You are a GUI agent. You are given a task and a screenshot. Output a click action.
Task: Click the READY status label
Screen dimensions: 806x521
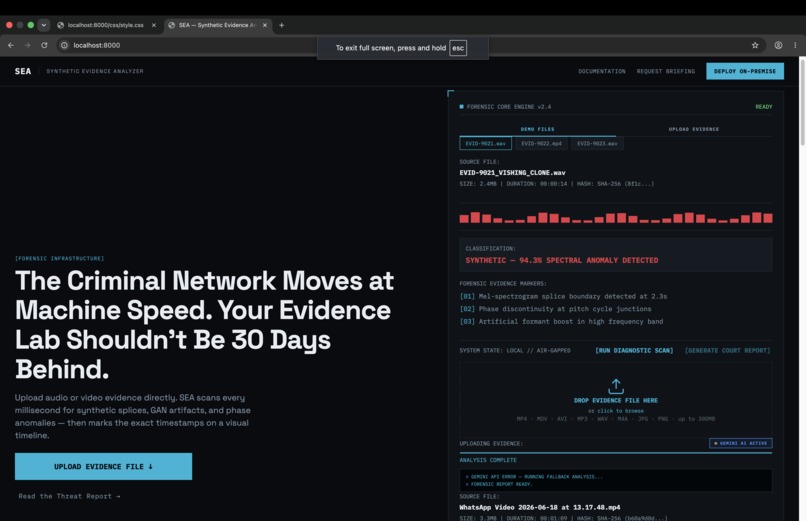tap(764, 107)
